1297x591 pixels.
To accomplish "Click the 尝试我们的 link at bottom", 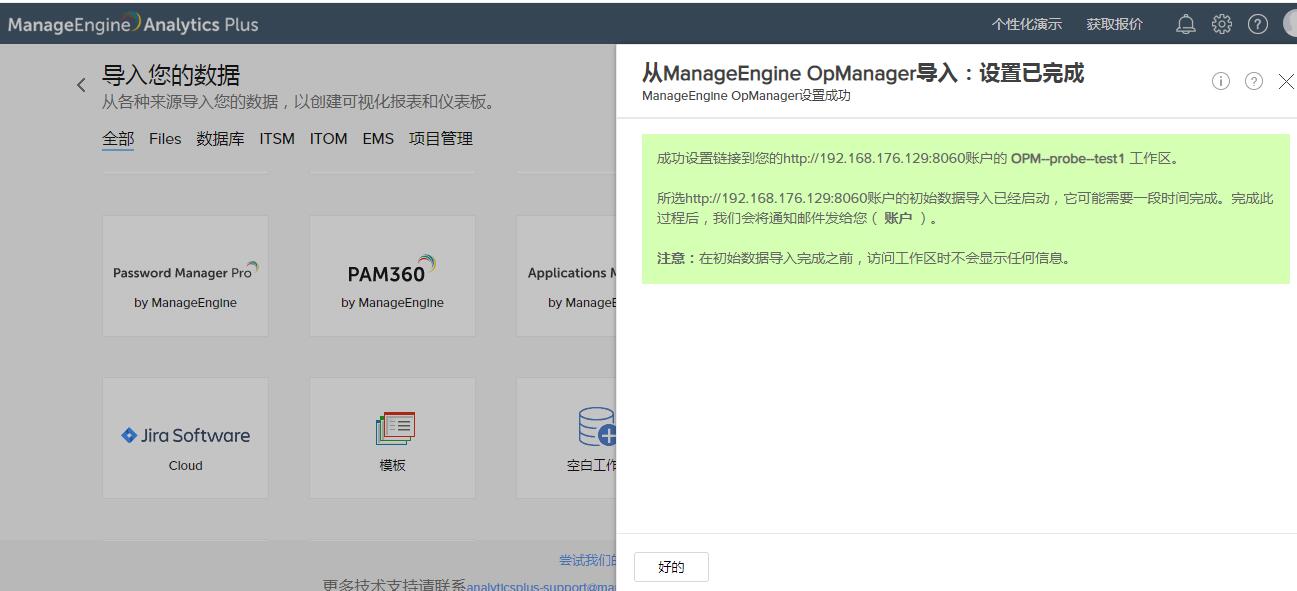I will click(587, 560).
